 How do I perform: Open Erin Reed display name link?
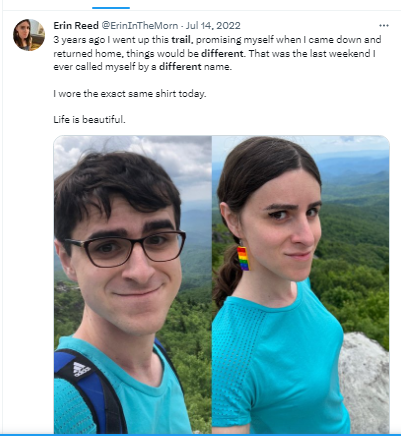tap(76, 26)
